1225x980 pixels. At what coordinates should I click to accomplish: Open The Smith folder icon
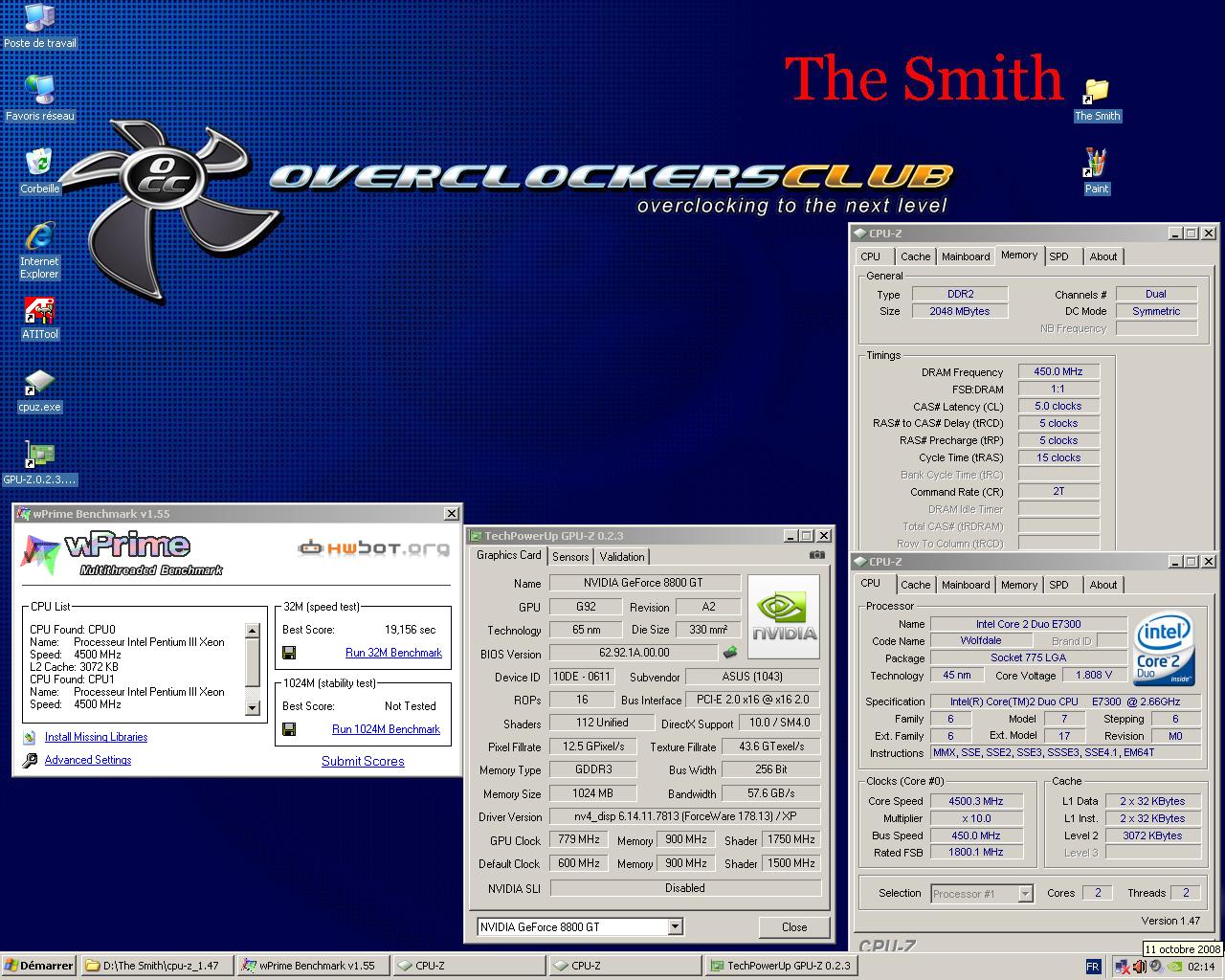(x=1097, y=100)
